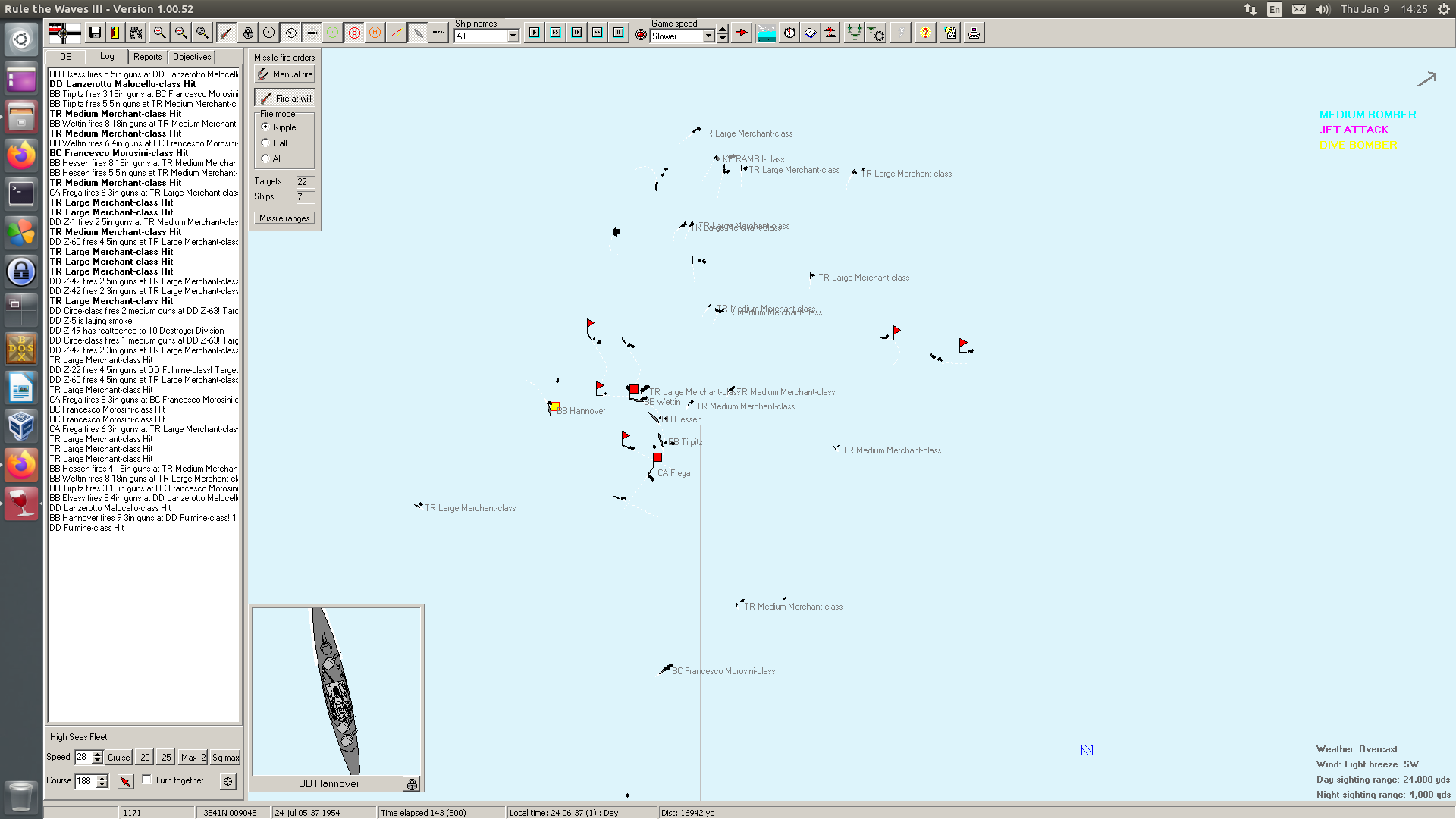Screen dimensions: 1456x819
Task: Decrease Course value with spinner down
Action: pyautogui.click(x=102, y=784)
